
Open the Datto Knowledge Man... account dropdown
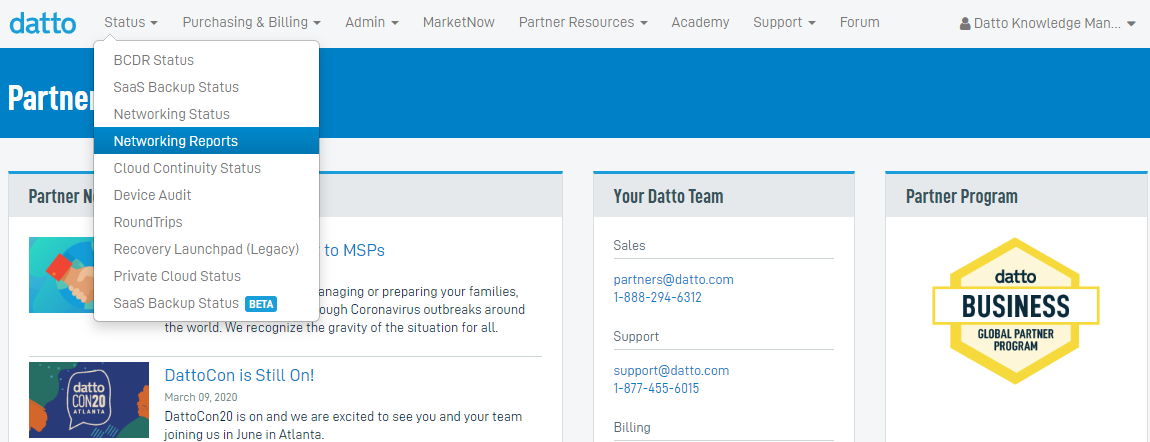1047,23
